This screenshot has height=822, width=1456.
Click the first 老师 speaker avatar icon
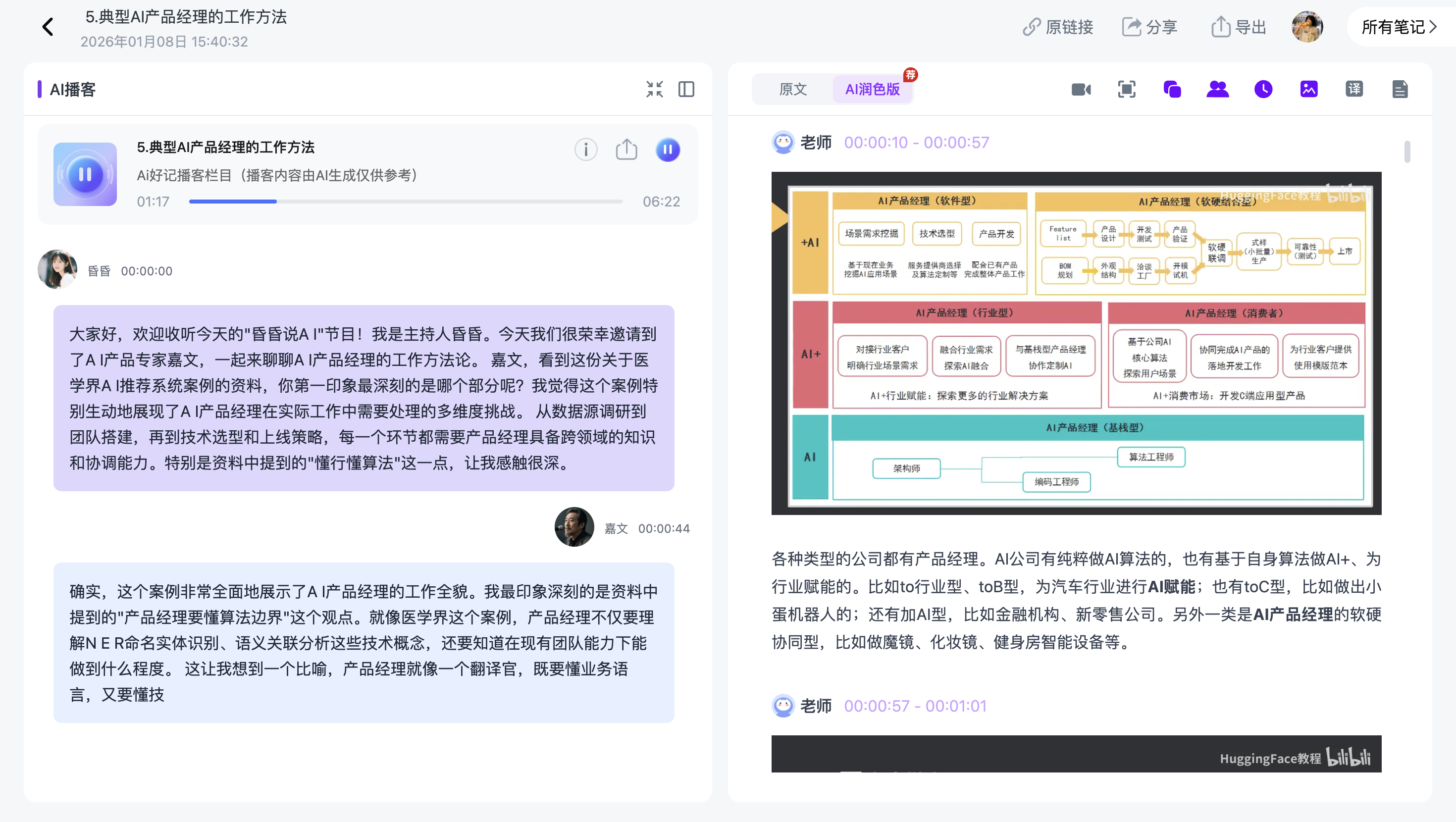(783, 143)
